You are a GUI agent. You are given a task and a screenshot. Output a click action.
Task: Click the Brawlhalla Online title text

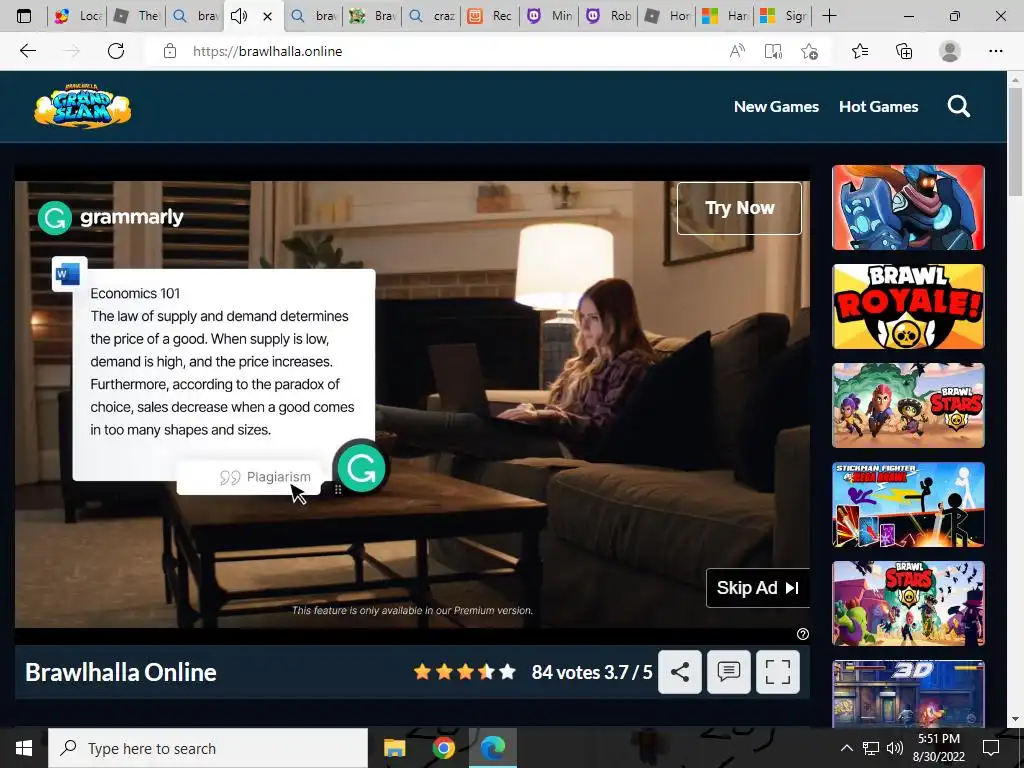coord(121,672)
